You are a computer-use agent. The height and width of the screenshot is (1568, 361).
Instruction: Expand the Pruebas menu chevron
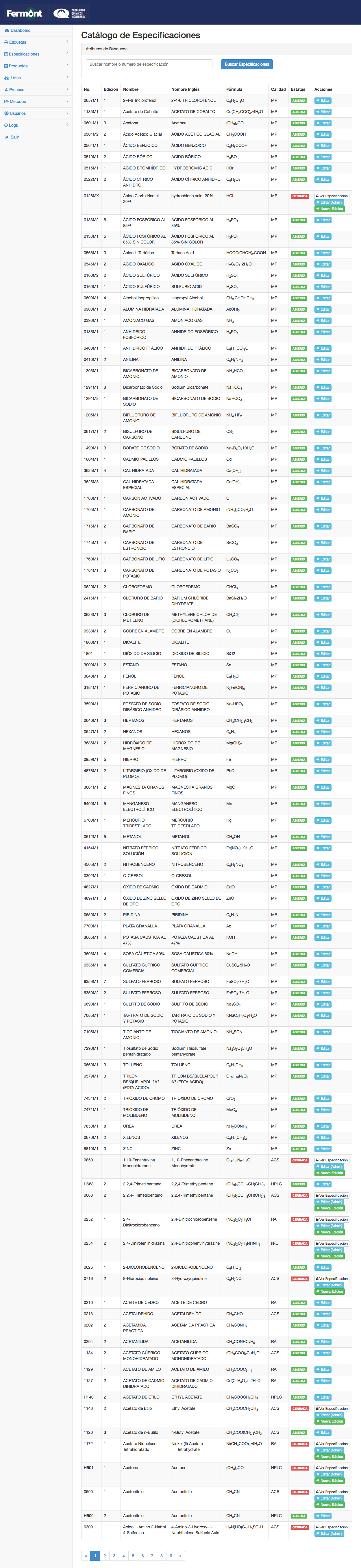pyautogui.click(x=67, y=89)
